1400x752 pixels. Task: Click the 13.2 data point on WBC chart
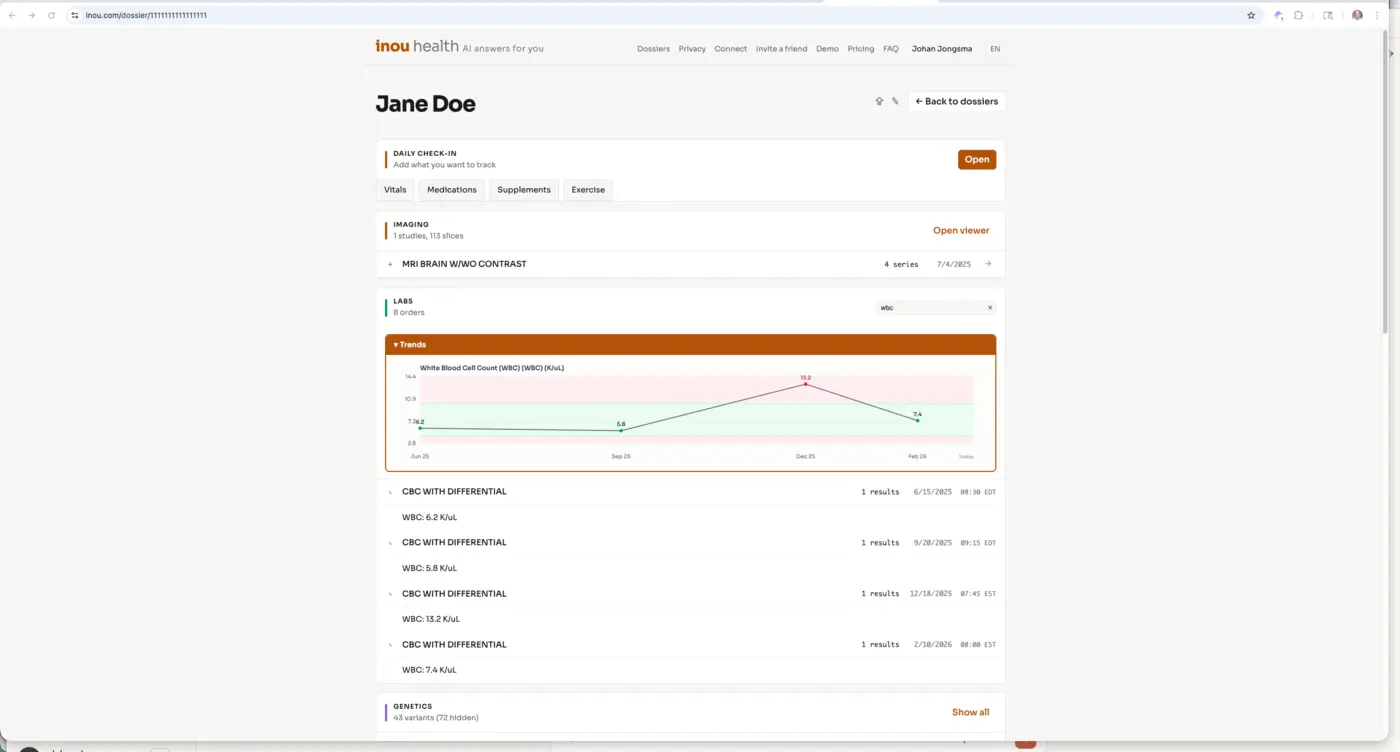(x=805, y=384)
